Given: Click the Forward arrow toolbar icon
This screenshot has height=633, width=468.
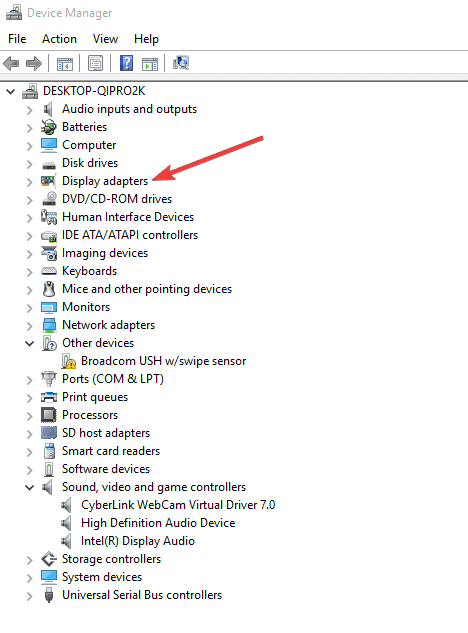Looking at the screenshot, I should (x=34, y=63).
